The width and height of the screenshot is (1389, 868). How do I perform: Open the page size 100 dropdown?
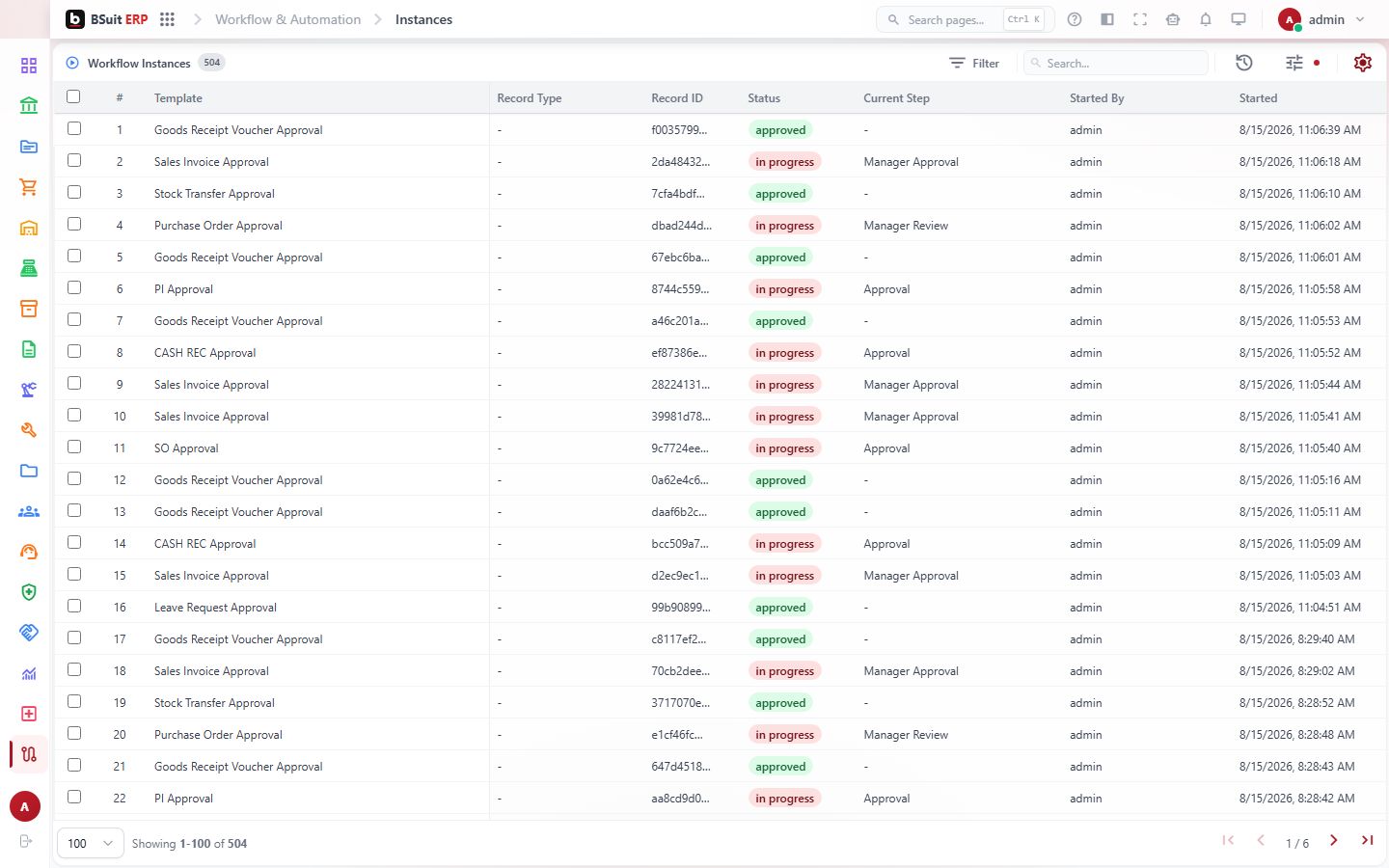[91, 843]
